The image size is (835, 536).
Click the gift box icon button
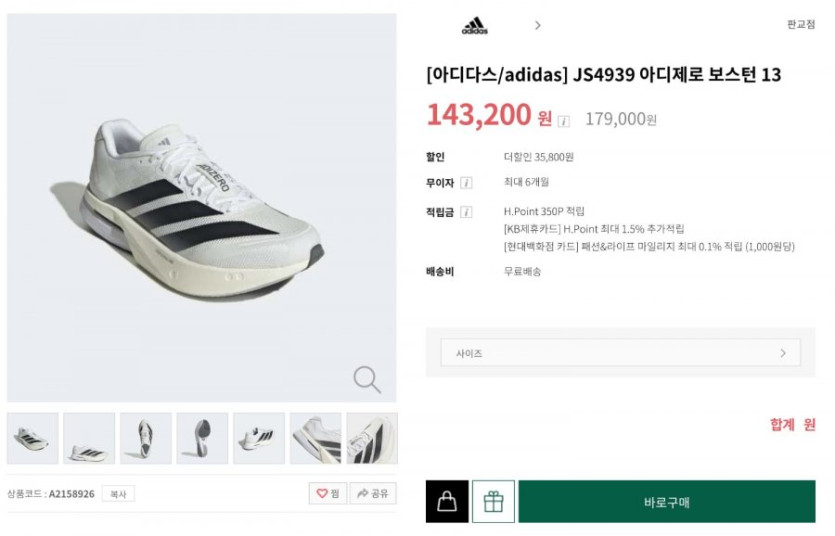point(493,502)
